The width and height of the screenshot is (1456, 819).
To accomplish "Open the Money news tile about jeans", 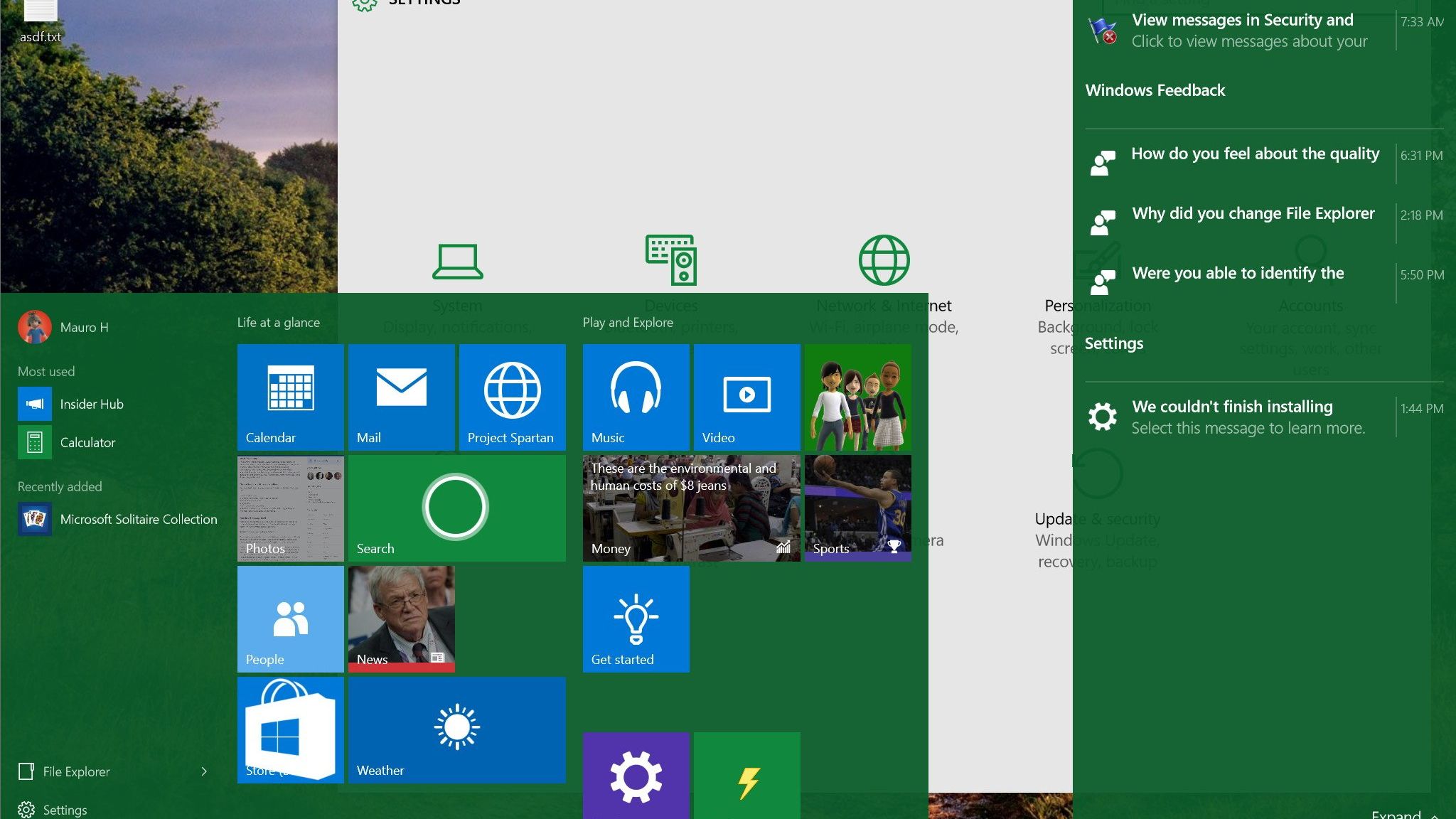I will click(691, 508).
